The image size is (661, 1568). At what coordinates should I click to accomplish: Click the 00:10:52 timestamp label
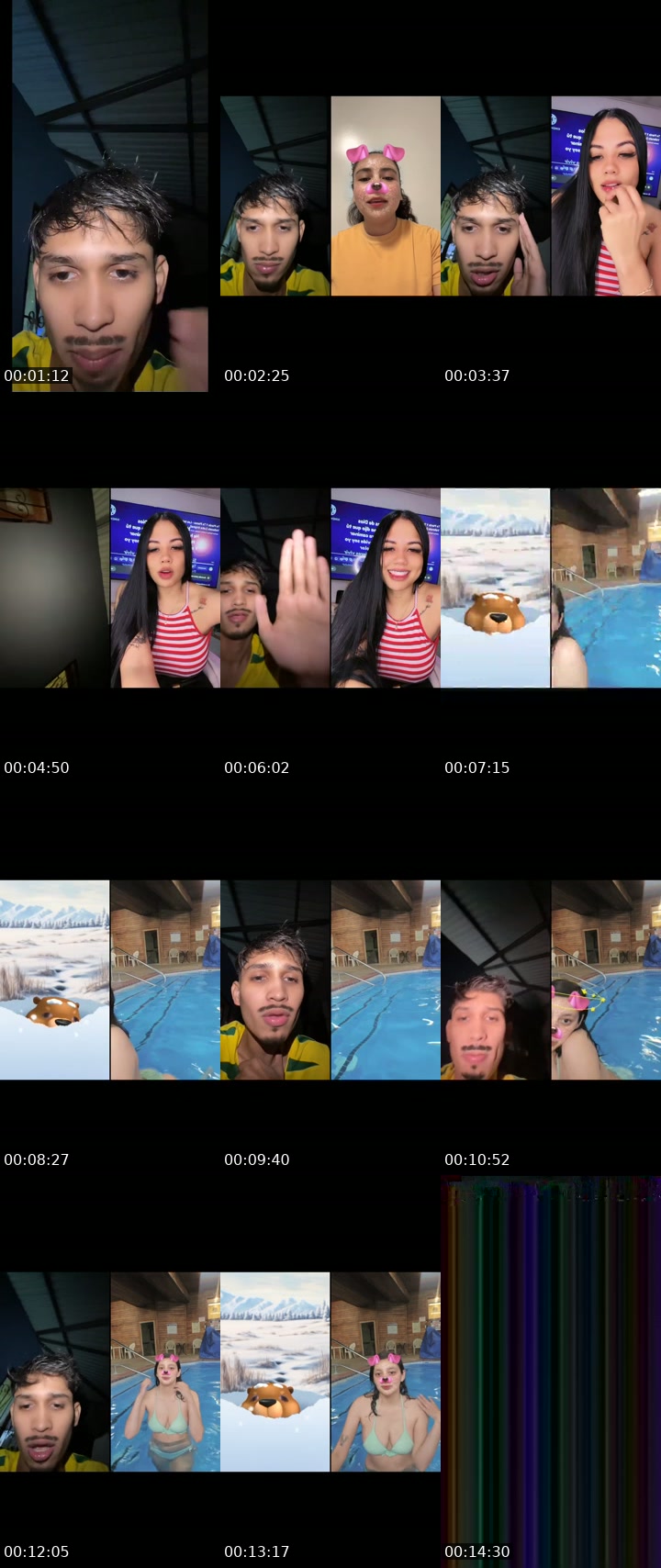[477, 1159]
